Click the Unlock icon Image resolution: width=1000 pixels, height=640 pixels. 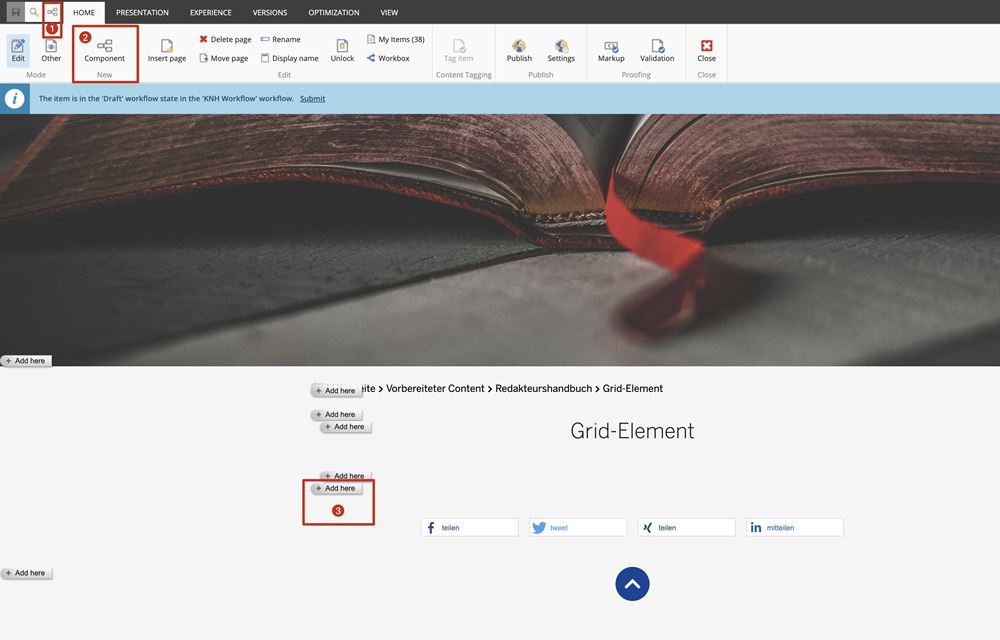tap(342, 50)
